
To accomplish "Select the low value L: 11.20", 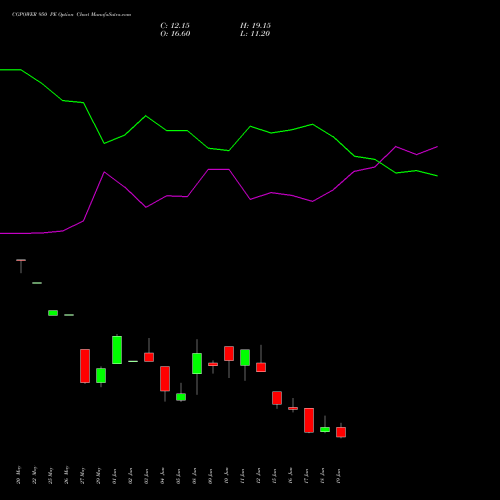I will [x=255, y=34].
